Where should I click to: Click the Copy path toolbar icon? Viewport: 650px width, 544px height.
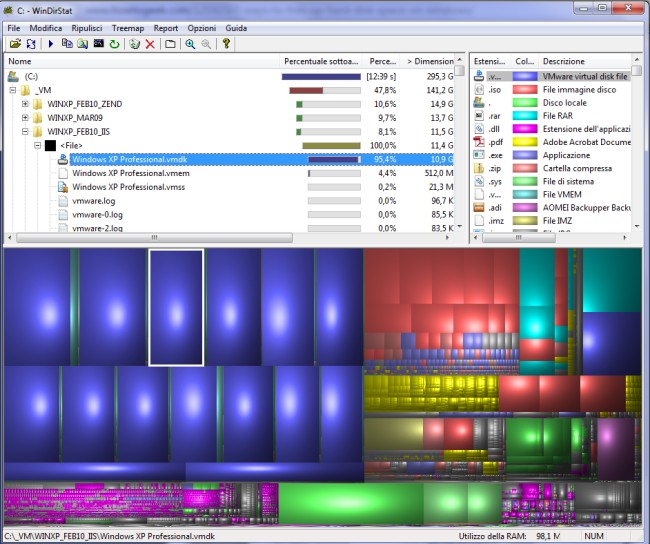(67, 44)
